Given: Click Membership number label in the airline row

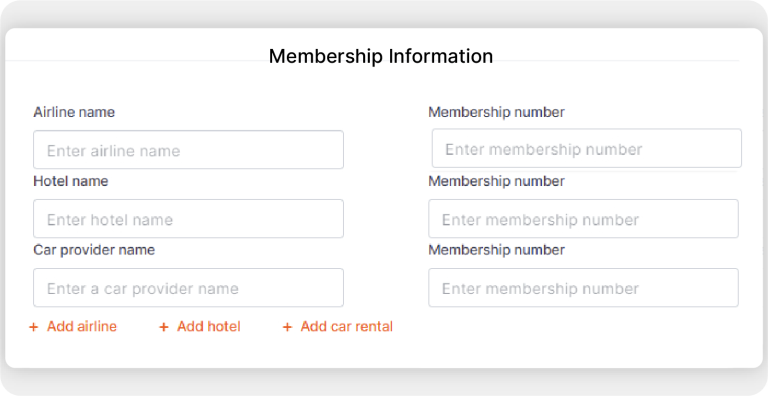Looking at the screenshot, I should tap(497, 112).
